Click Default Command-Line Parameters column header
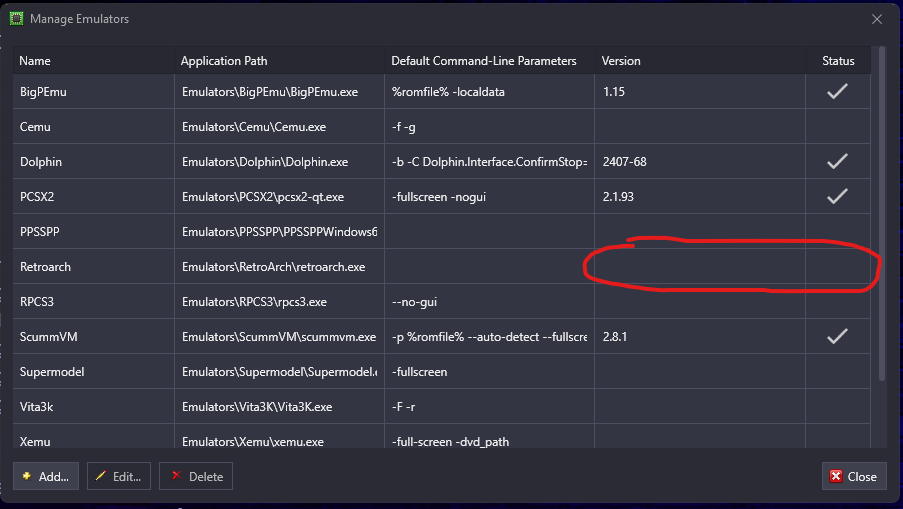 point(490,60)
